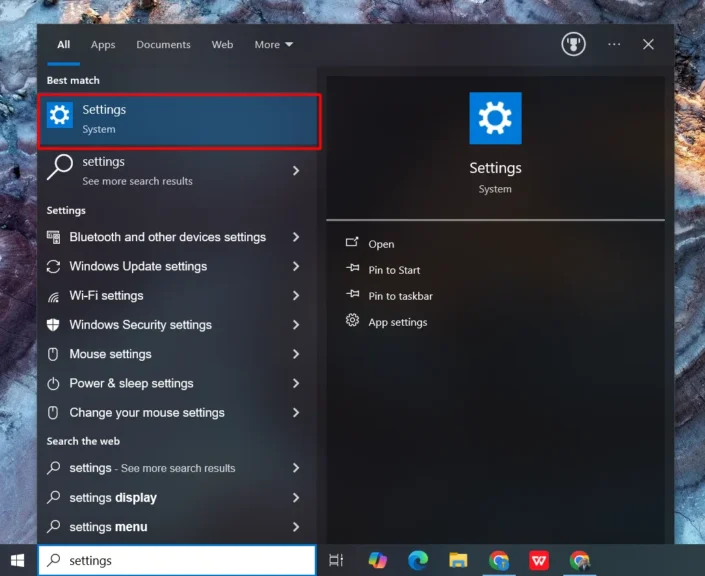This screenshot has height=576, width=705.
Task: Open Task View from the taskbar
Action: point(336,560)
